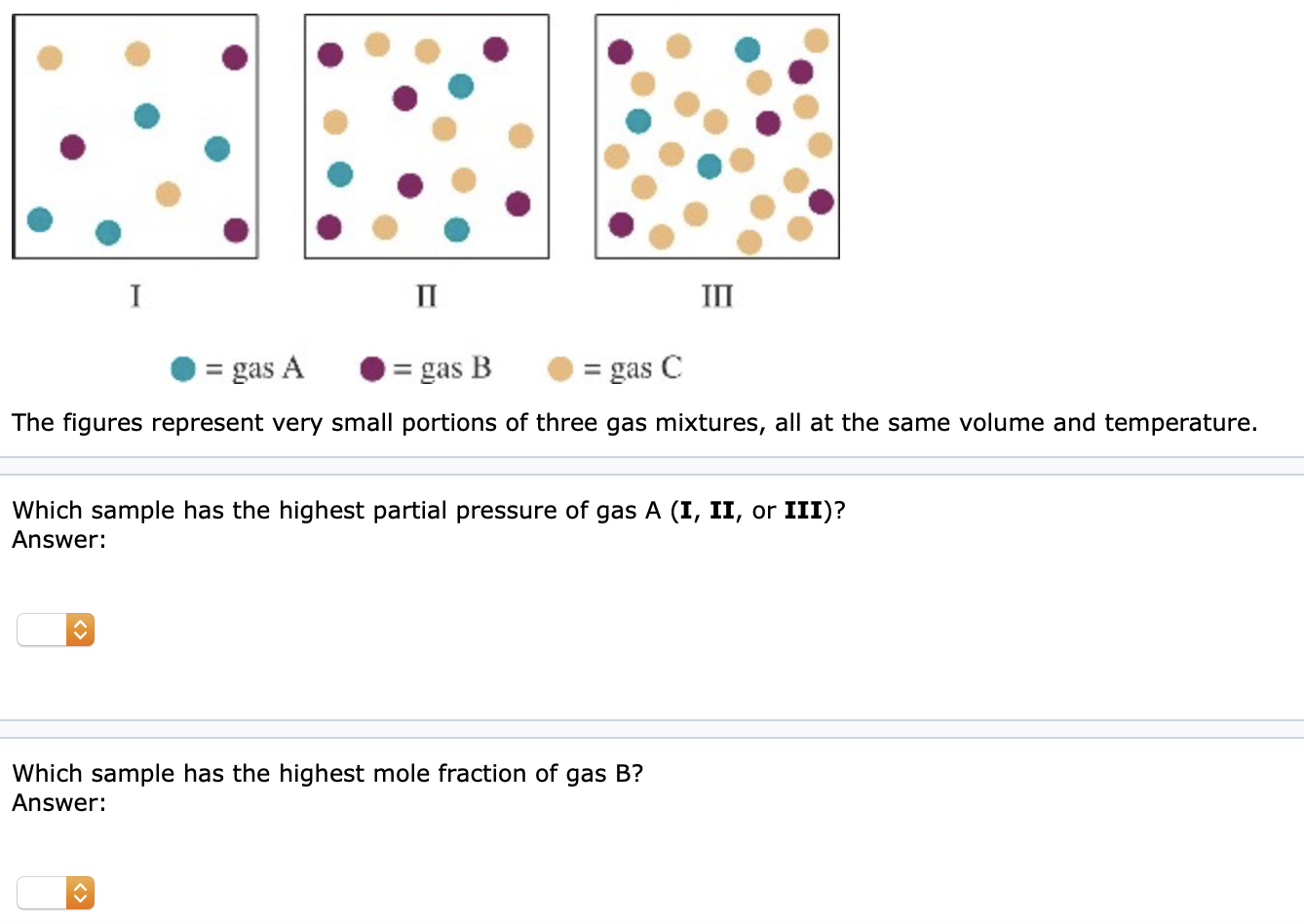
Task: Click the Answer label under the first question
Action: 57,539
